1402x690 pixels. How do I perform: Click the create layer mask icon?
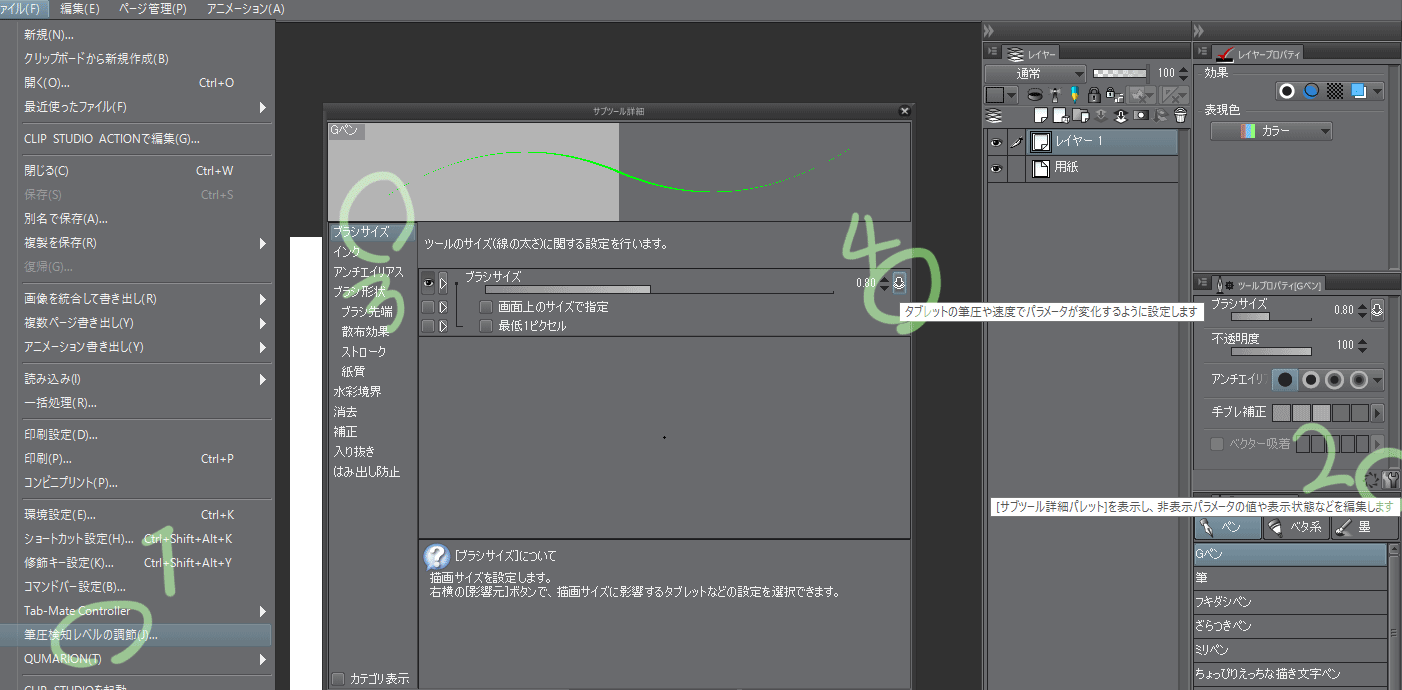1141,115
